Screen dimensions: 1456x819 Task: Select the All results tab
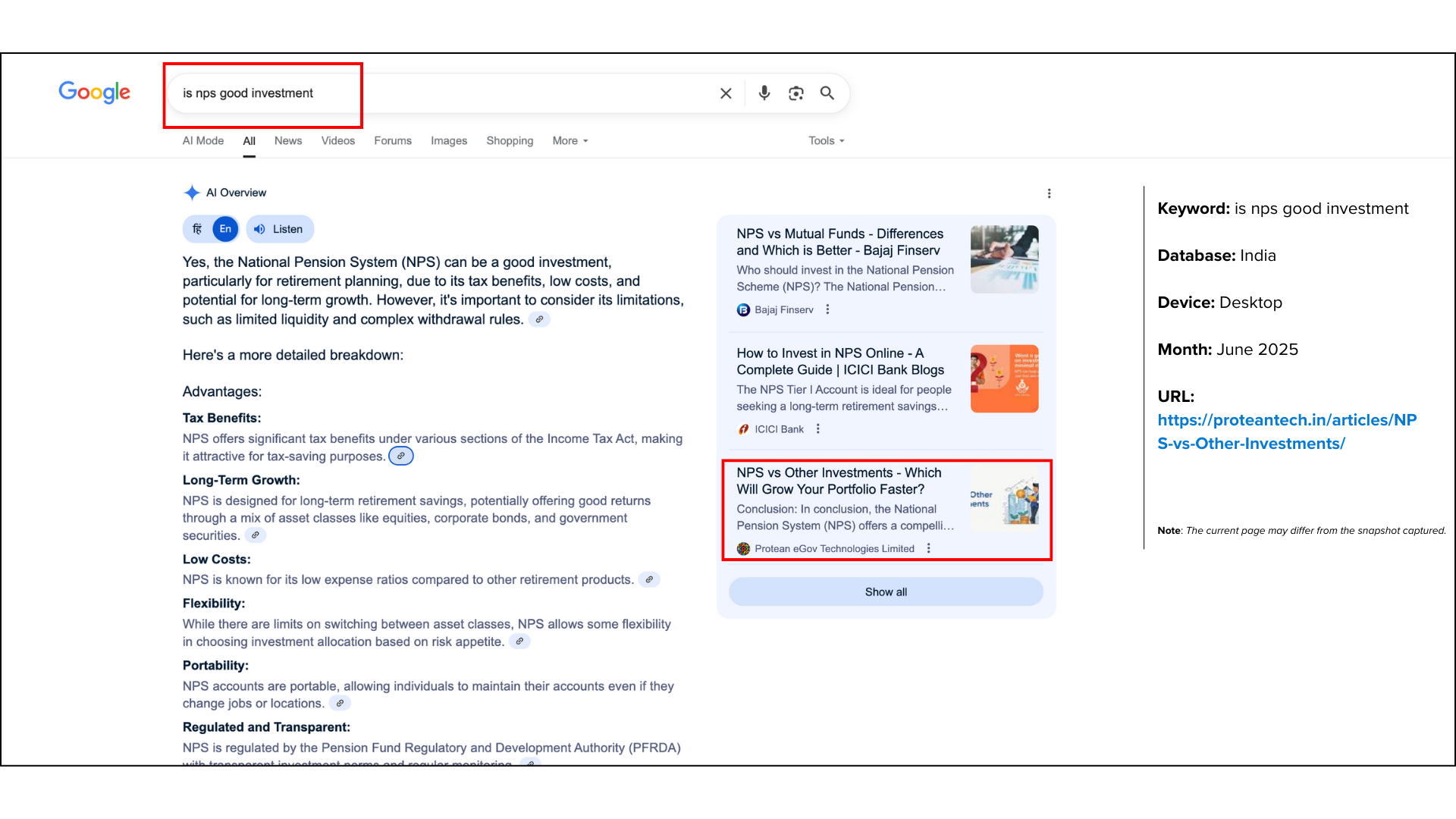[249, 141]
